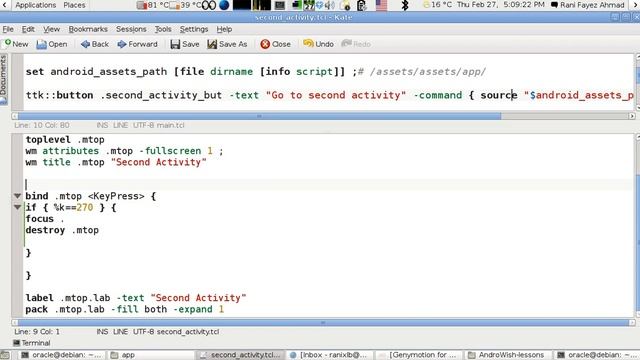Click left arrow of upper horizontal scrollbar
Viewport: 640px width, 360px height.
pos(15,116)
